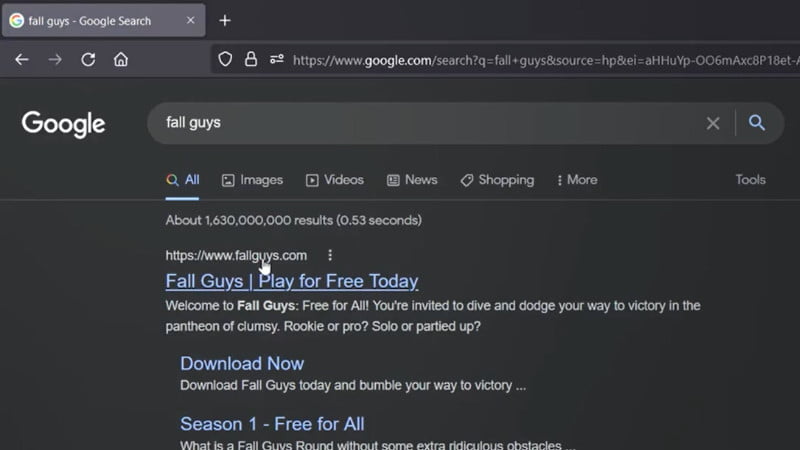Clear the search query with the X icon
Image resolution: width=800 pixels, height=450 pixels.
click(x=713, y=123)
